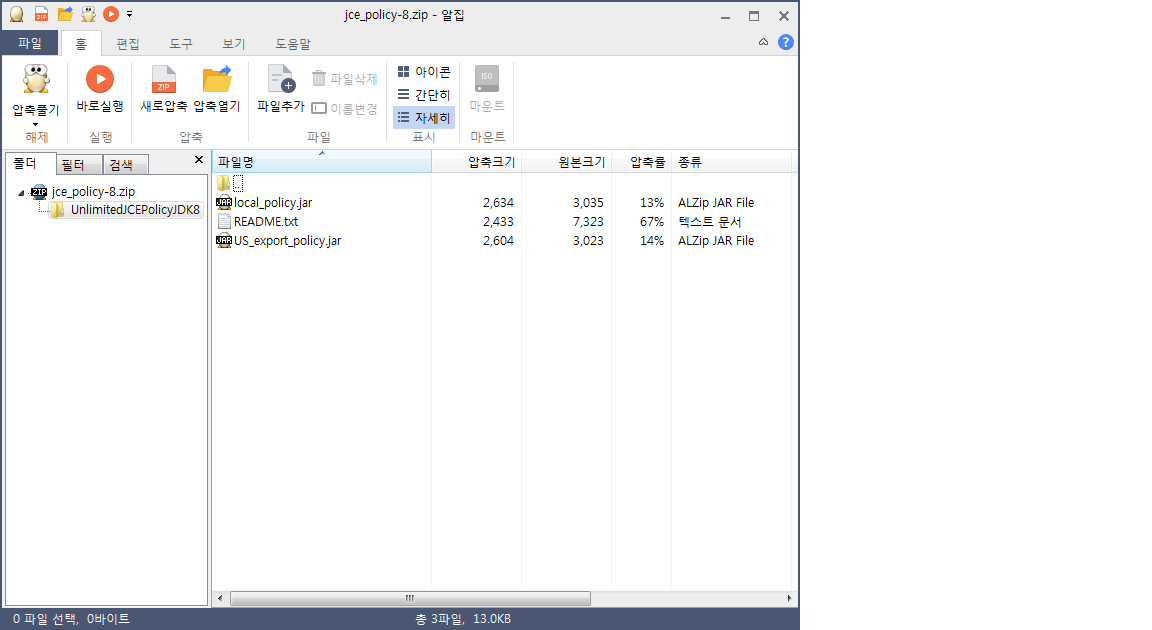Click the 이름변경 rename button

344,109
